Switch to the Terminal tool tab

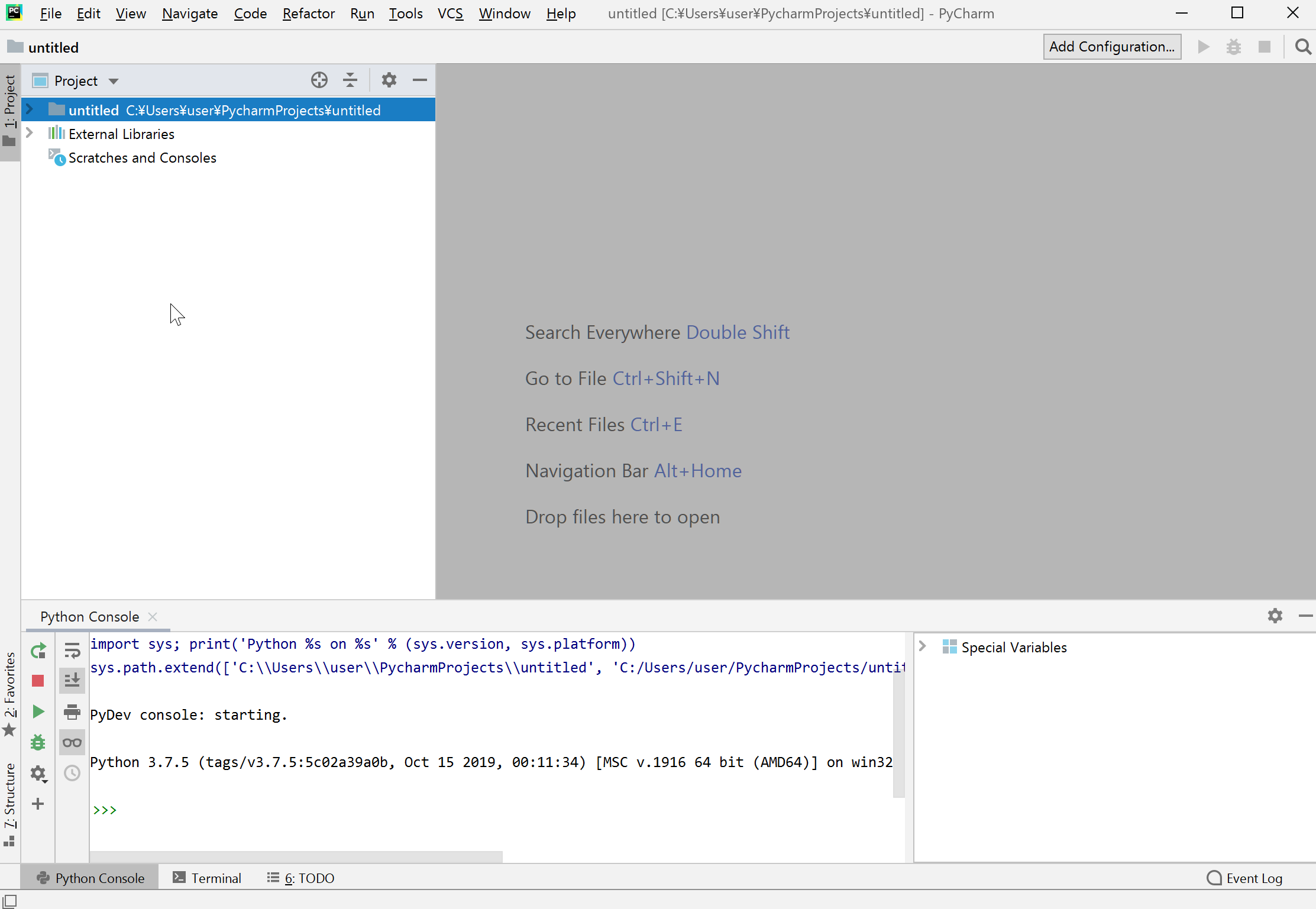207,878
